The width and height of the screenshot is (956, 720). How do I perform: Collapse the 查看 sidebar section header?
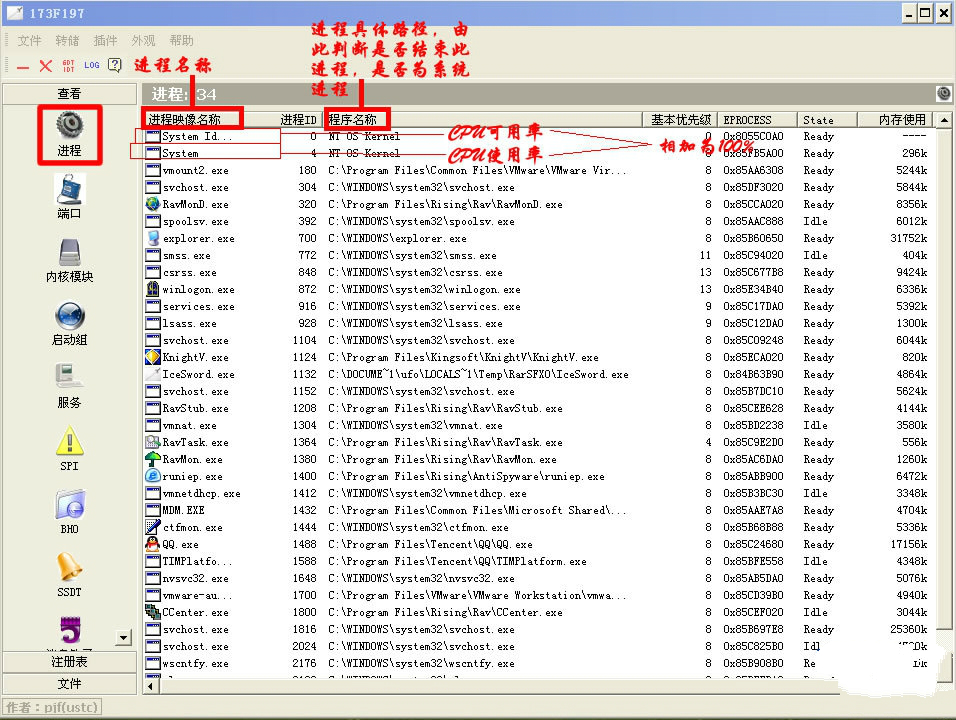[69, 93]
